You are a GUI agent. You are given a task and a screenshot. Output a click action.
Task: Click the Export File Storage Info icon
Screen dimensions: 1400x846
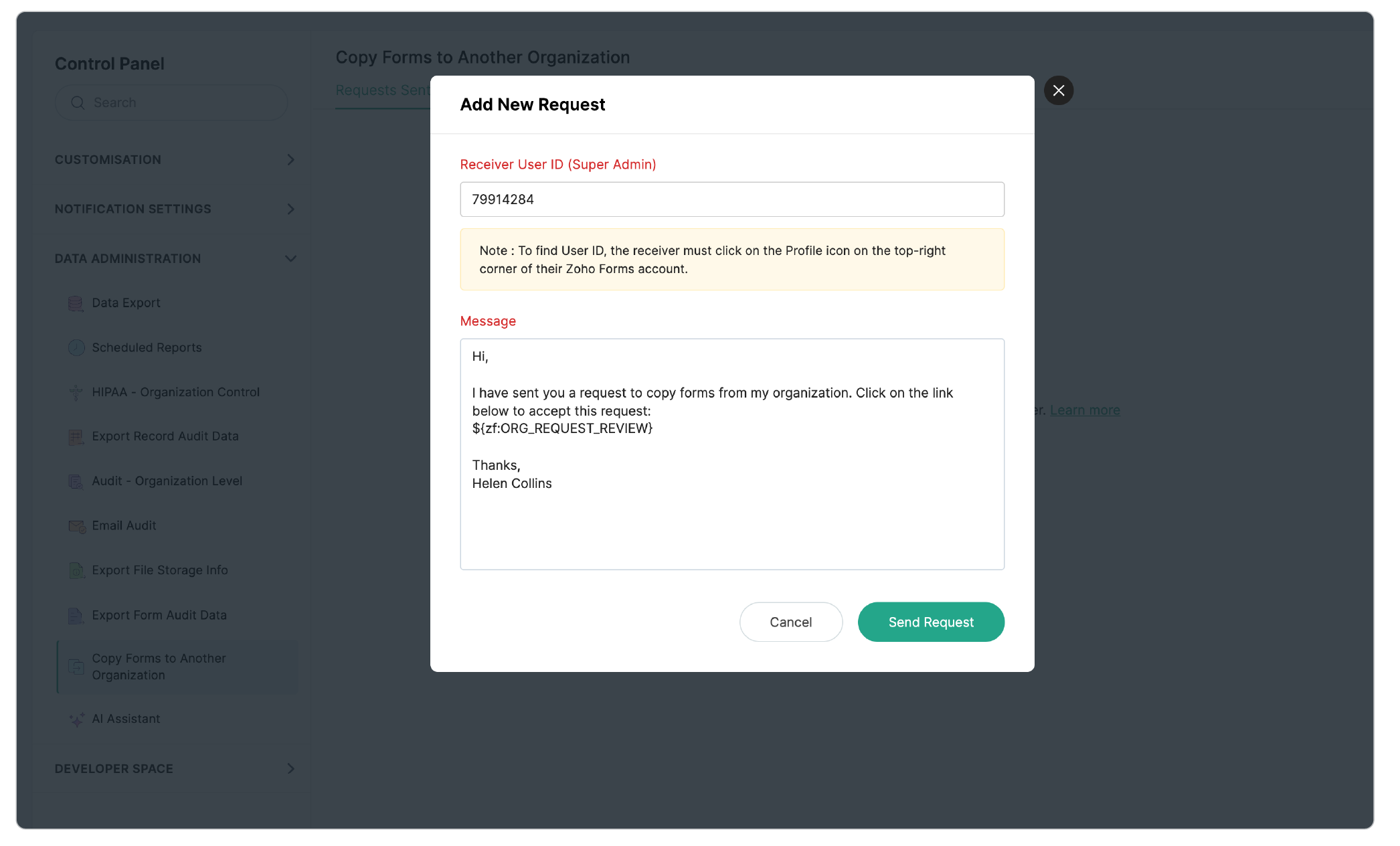76,571
